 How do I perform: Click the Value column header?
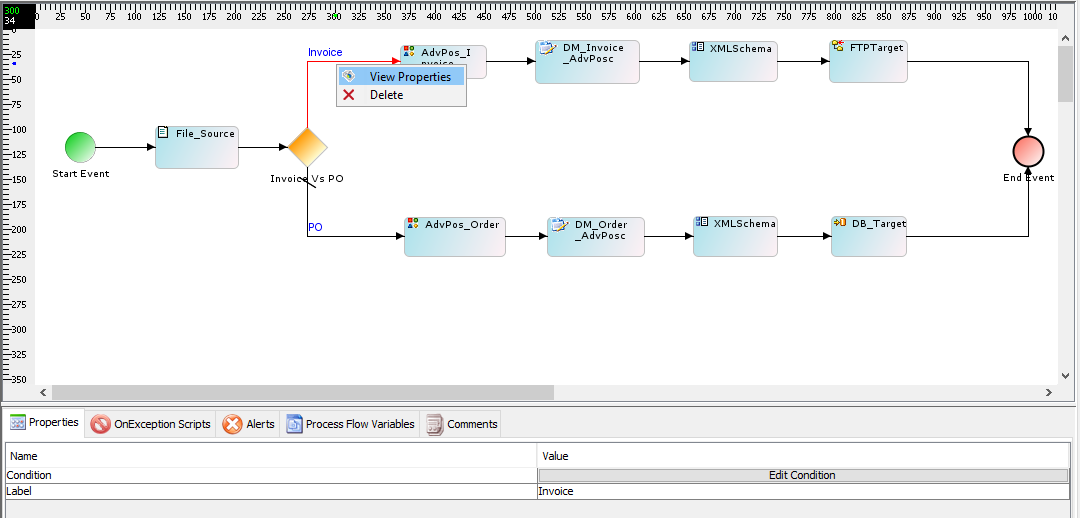point(803,456)
